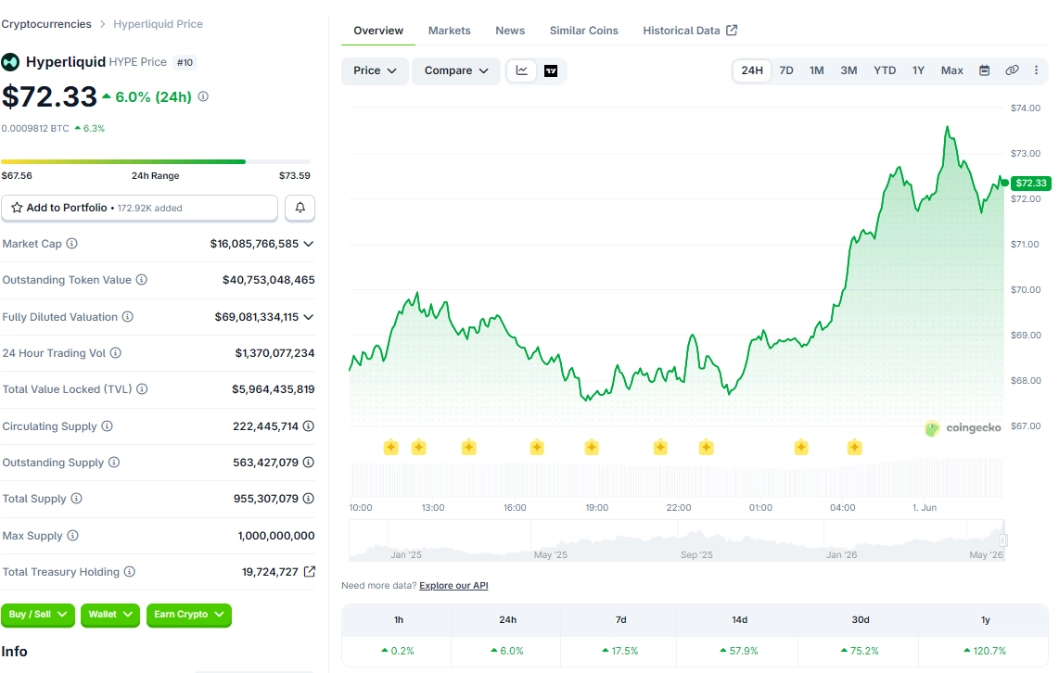
Task: Switch to News tab
Action: click(510, 30)
